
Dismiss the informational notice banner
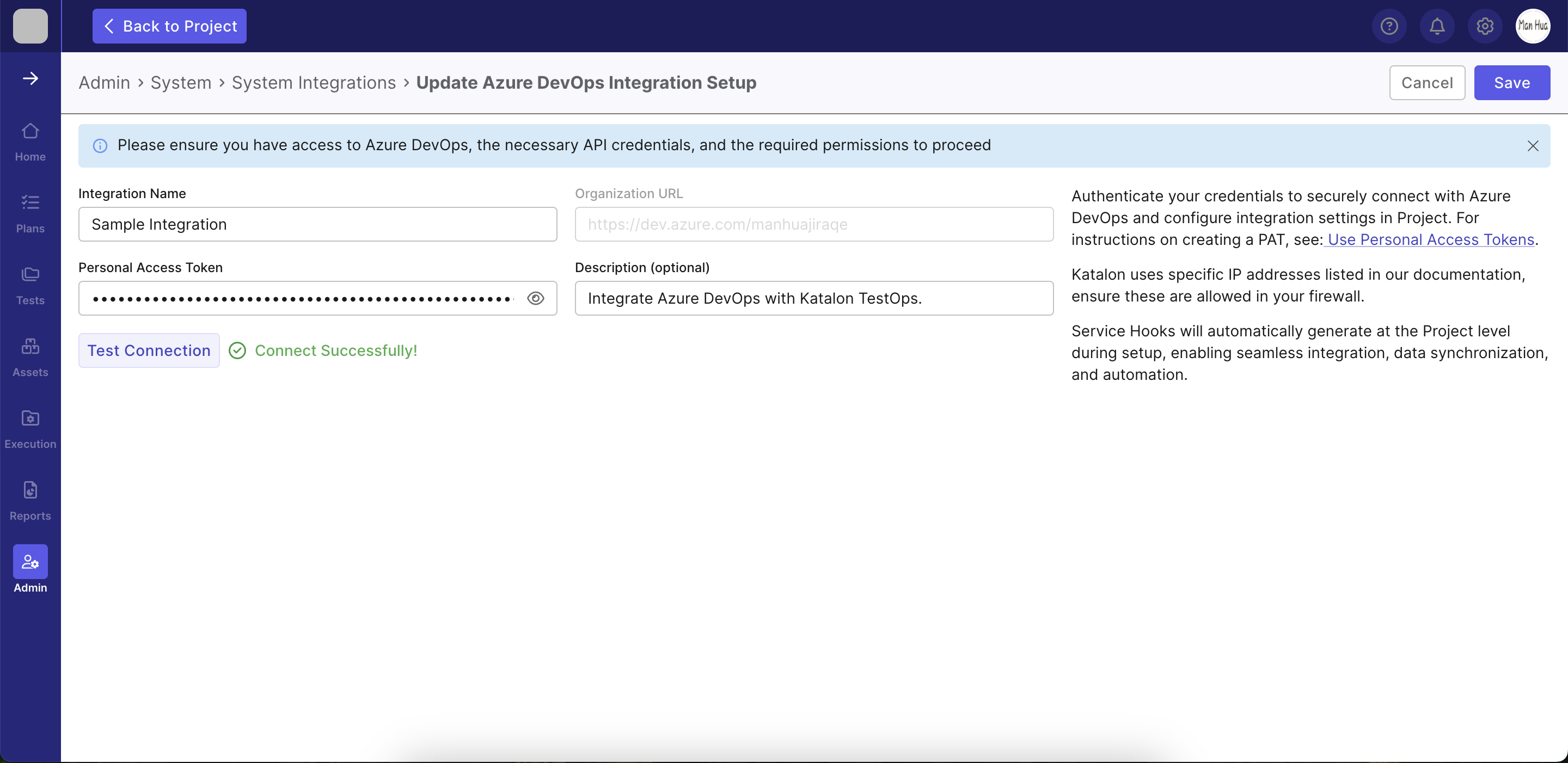coord(1532,145)
